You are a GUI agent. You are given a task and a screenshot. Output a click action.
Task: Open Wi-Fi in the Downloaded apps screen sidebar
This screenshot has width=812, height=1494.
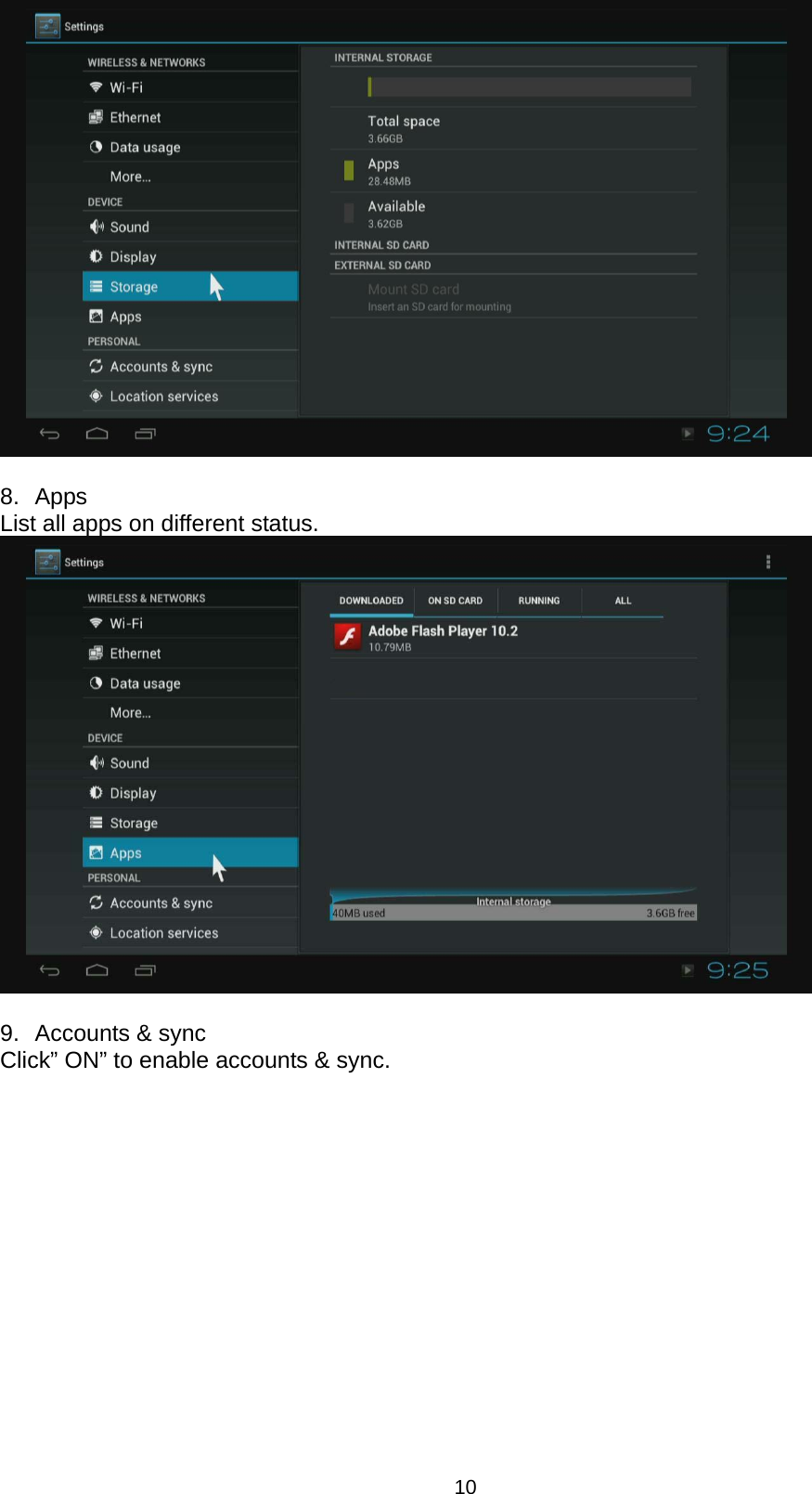190,623
